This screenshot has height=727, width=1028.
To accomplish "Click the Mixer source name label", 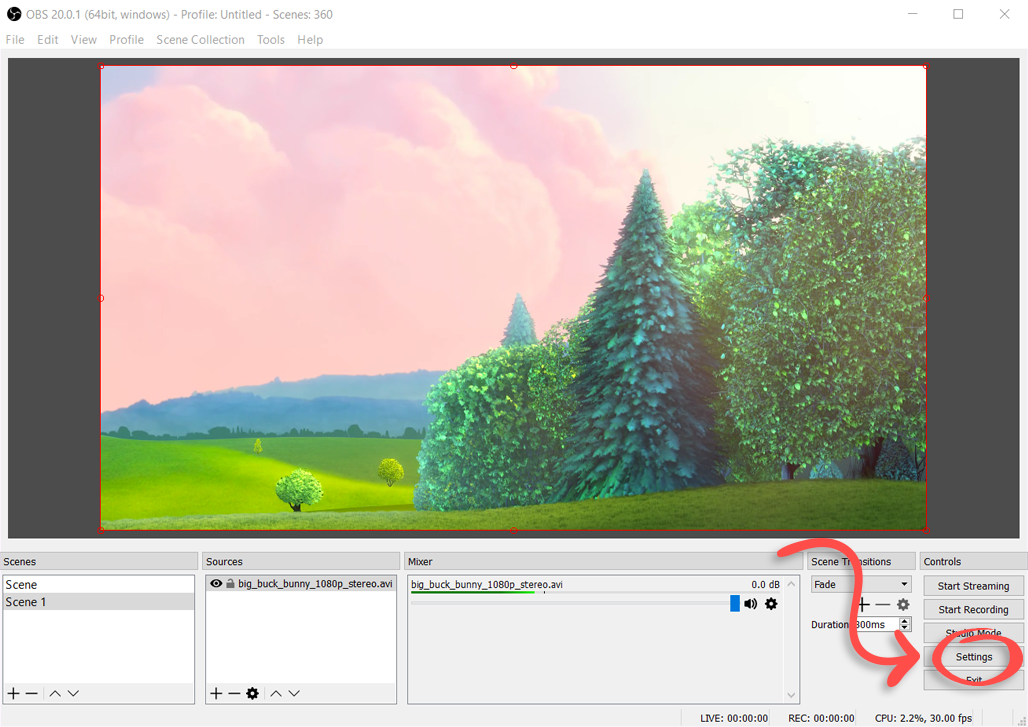I will pyautogui.click(x=486, y=585).
